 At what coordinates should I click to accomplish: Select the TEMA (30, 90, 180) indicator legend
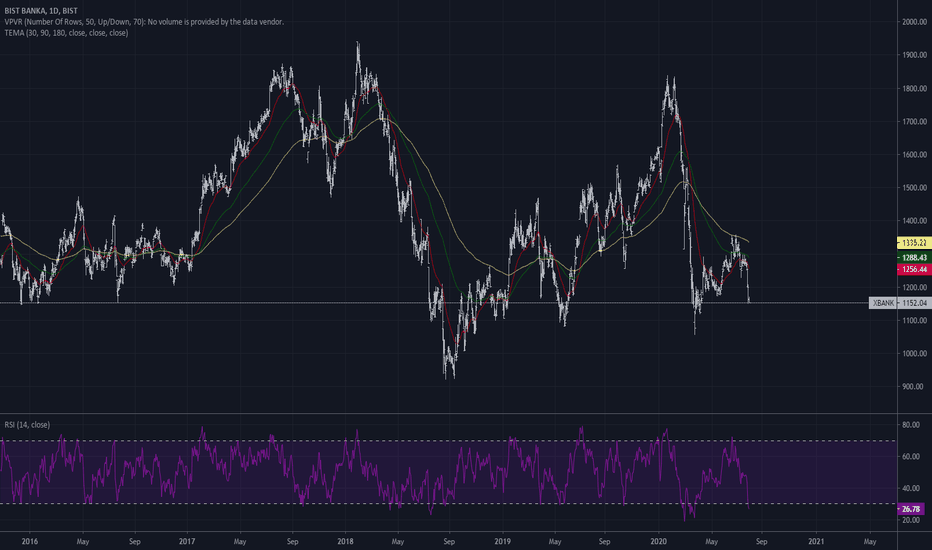66,33
